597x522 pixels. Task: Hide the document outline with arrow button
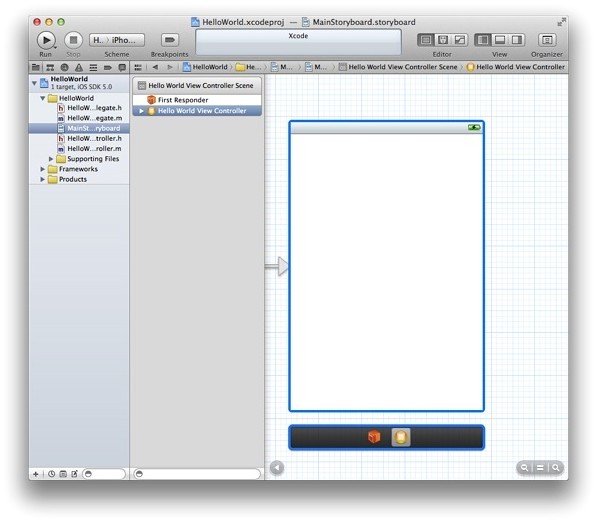point(277,468)
